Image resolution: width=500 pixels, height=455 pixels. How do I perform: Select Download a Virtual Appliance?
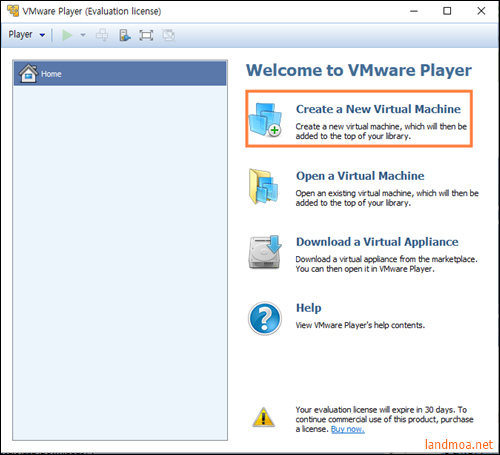point(377,242)
